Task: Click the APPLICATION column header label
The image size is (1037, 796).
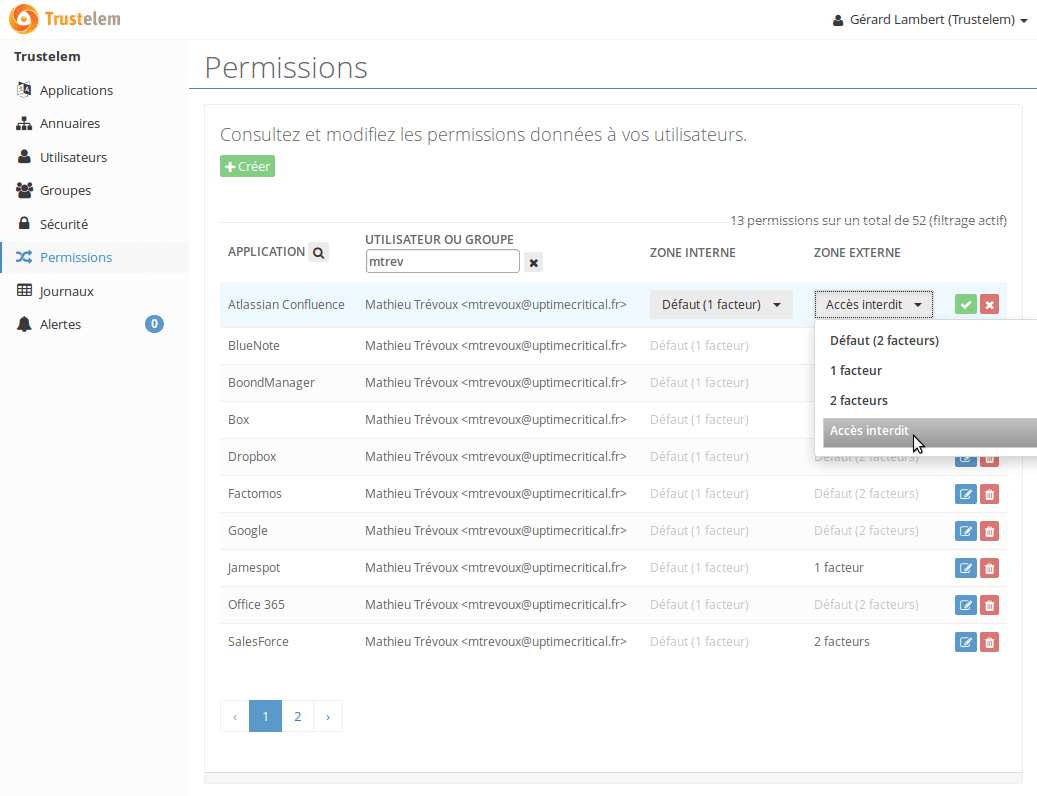Action: coord(267,252)
